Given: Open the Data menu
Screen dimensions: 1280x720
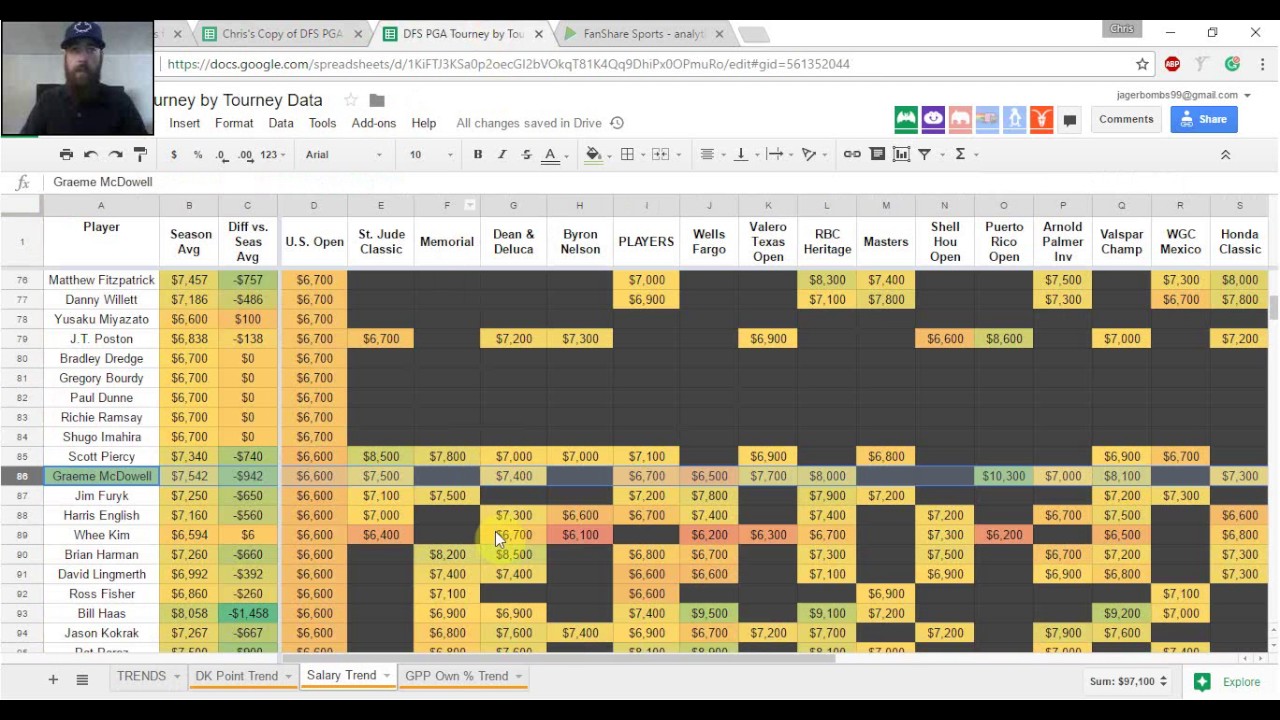Looking at the screenshot, I should pos(281,123).
